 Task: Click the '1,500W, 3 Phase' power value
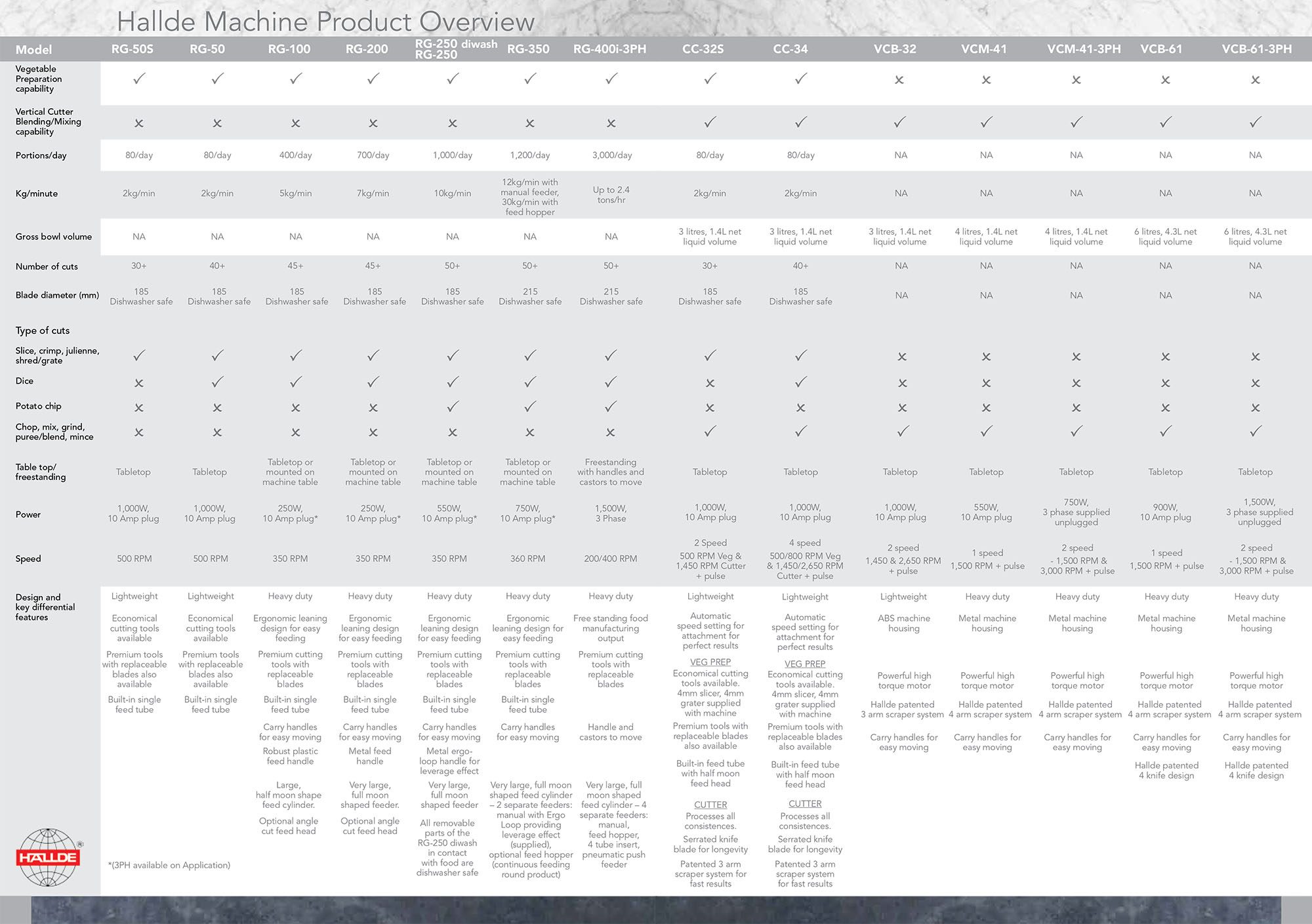tap(611, 513)
